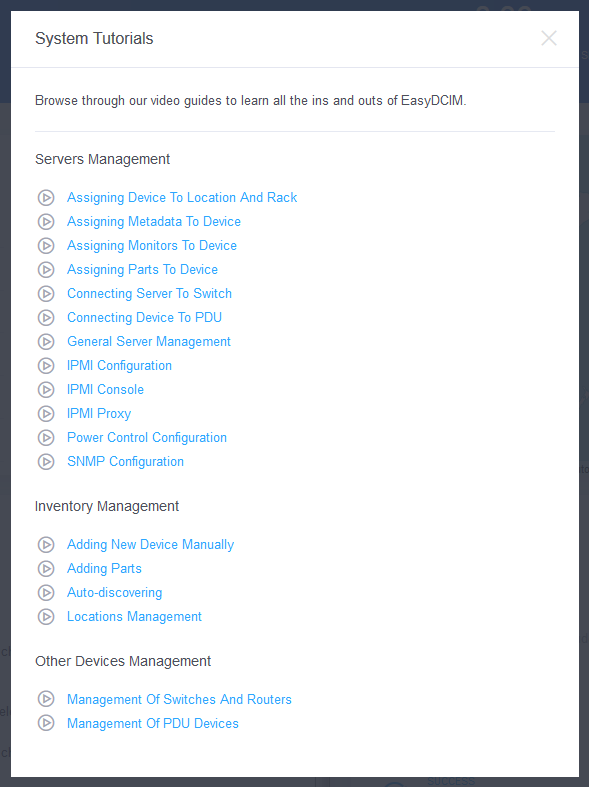Click play icon next to IPMI Console

click(x=46, y=389)
